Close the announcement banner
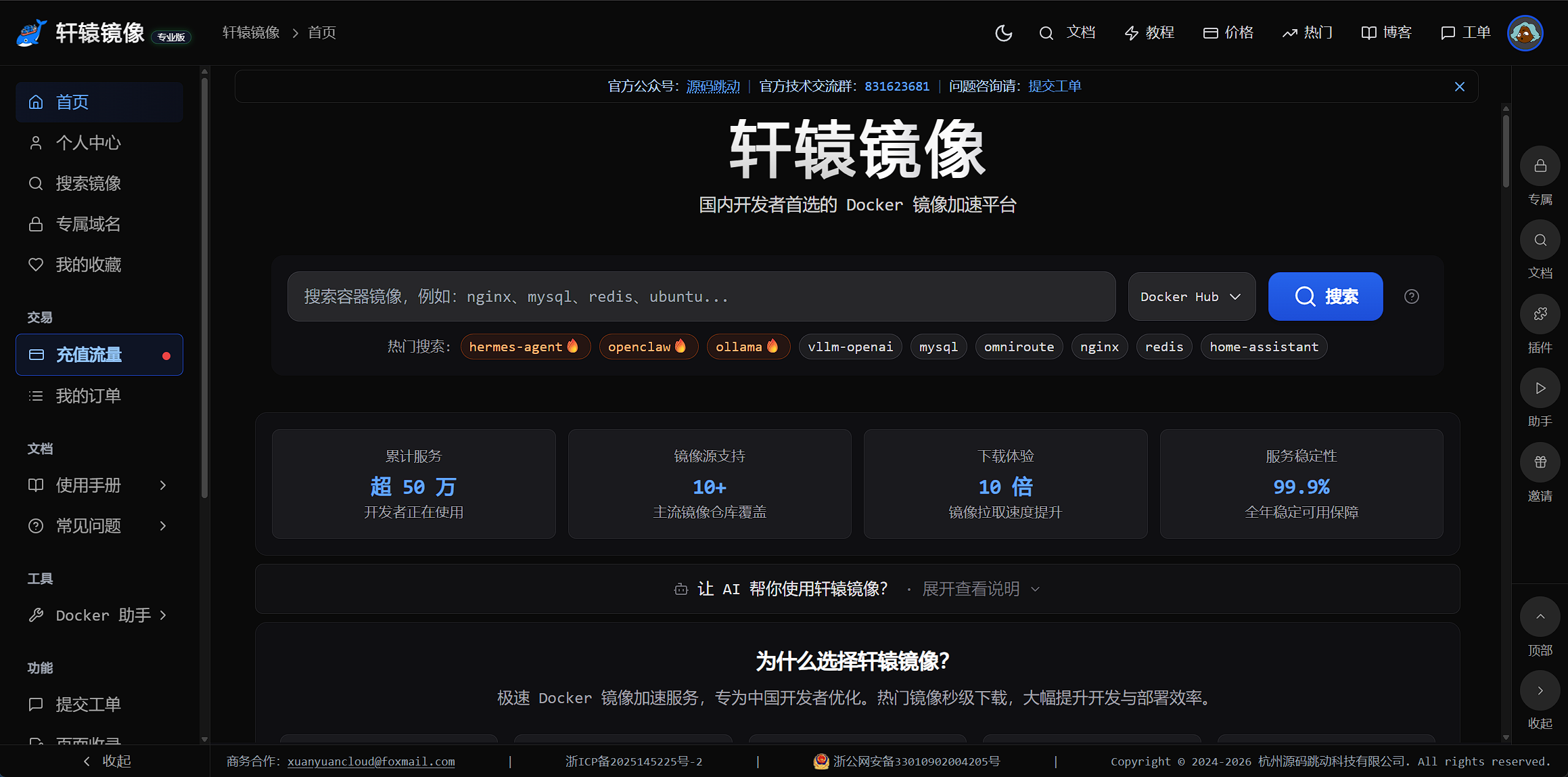Screen dimensions: 1568x777 1460,87
